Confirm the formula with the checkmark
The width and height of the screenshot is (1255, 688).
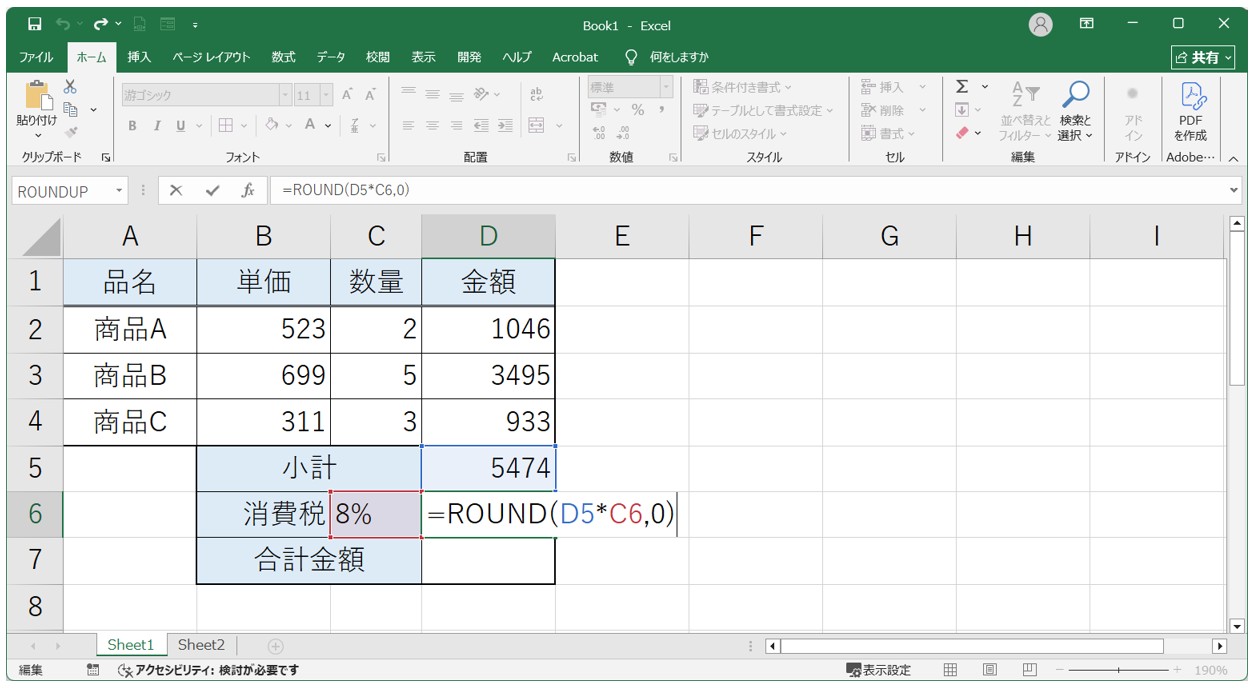(x=212, y=191)
